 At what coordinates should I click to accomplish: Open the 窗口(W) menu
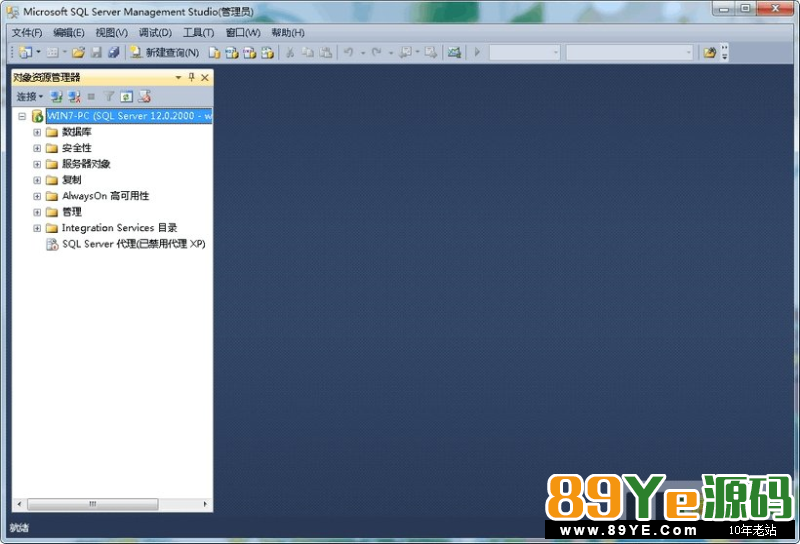click(x=243, y=33)
